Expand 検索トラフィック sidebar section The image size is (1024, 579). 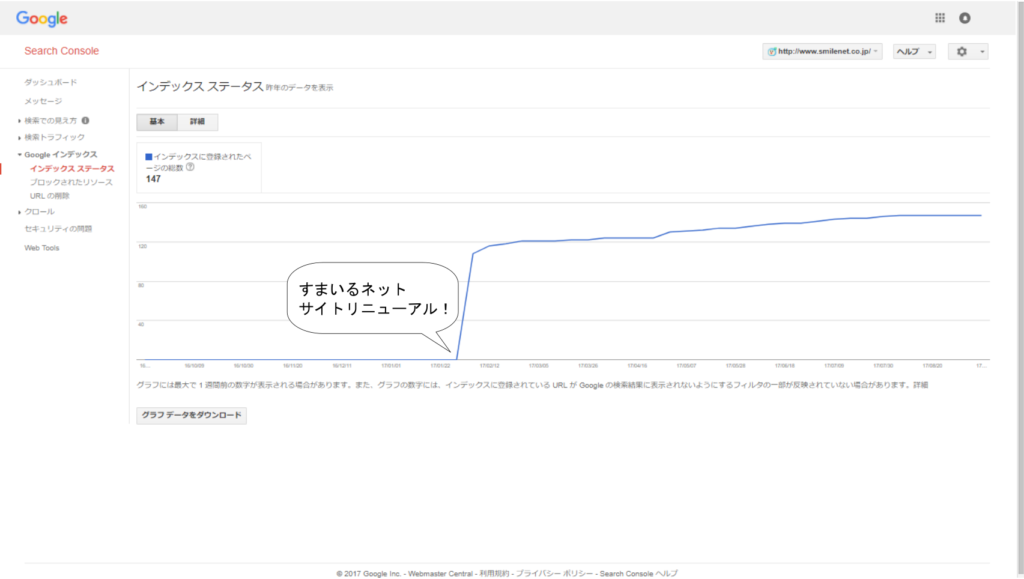coord(20,138)
